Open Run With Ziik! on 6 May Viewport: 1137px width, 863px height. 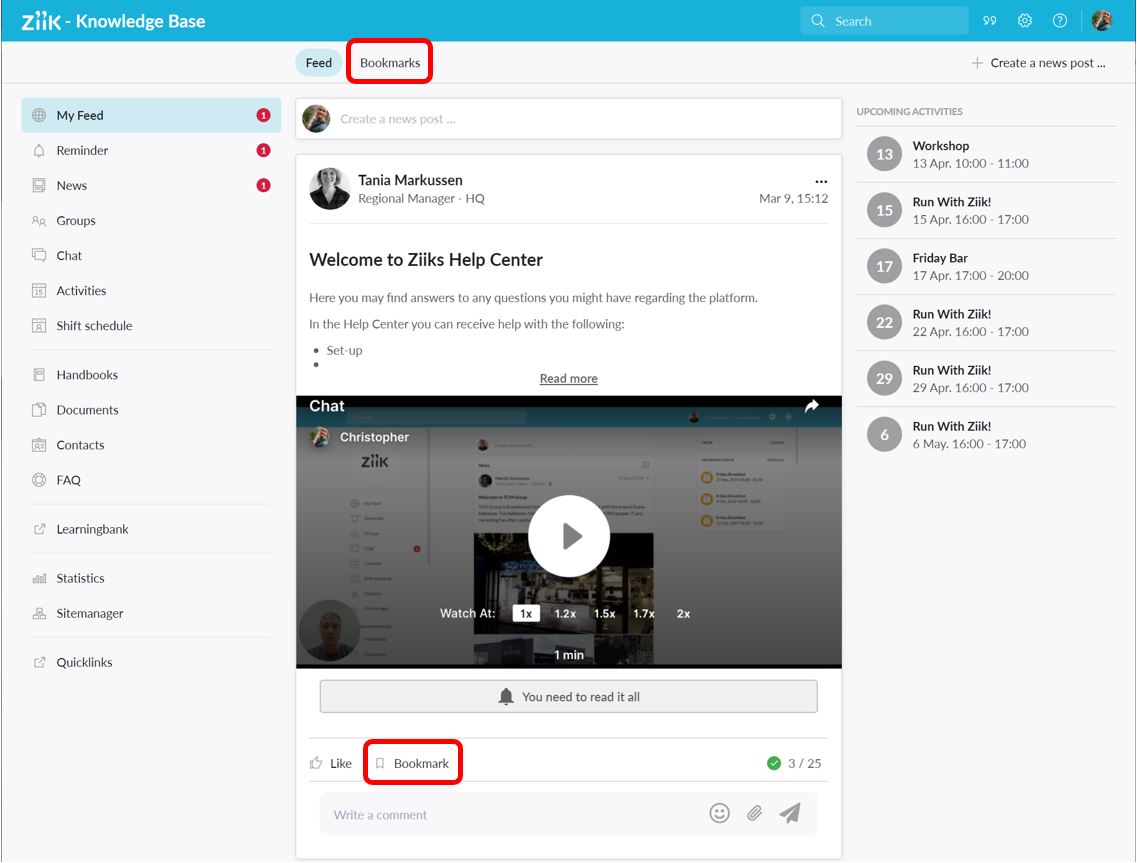click(985, 435)
